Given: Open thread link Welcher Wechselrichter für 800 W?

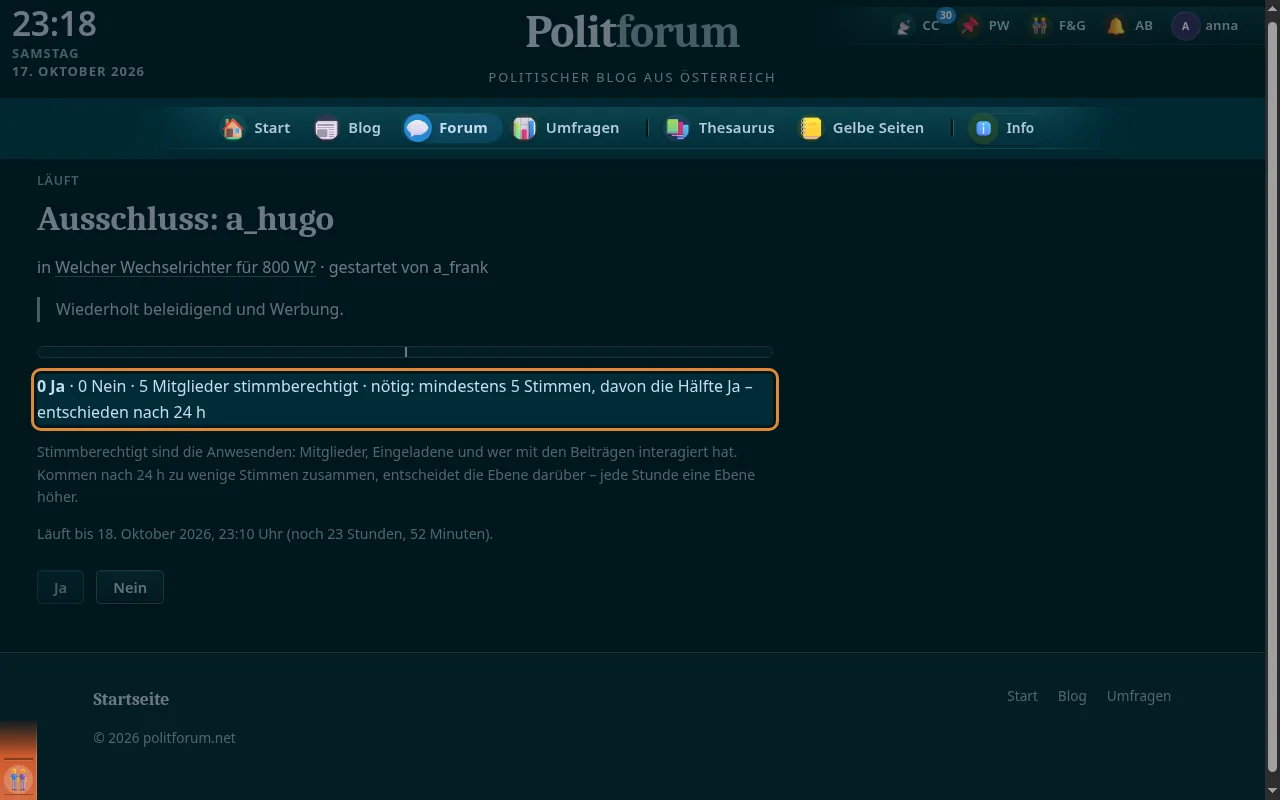Looking at the screenshot, I should pyautogui.click(x=185, y=267).
